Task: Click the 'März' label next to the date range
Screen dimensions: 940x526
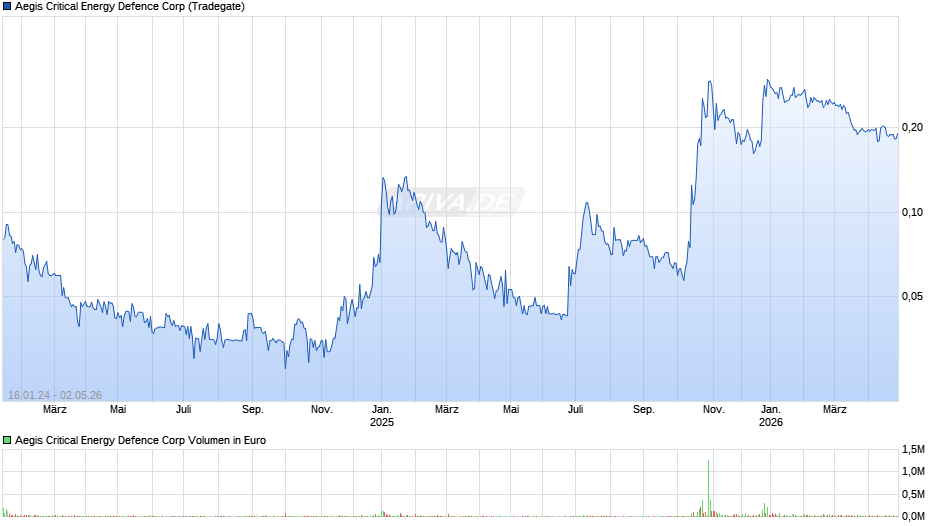Action: pos(55,410)
